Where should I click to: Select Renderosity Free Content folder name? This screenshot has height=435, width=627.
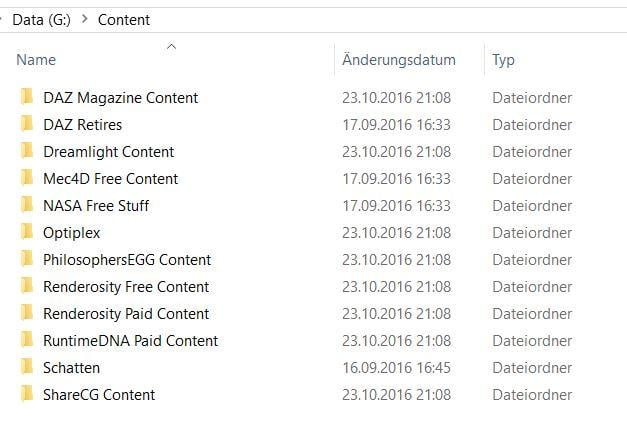pos(126,287)
